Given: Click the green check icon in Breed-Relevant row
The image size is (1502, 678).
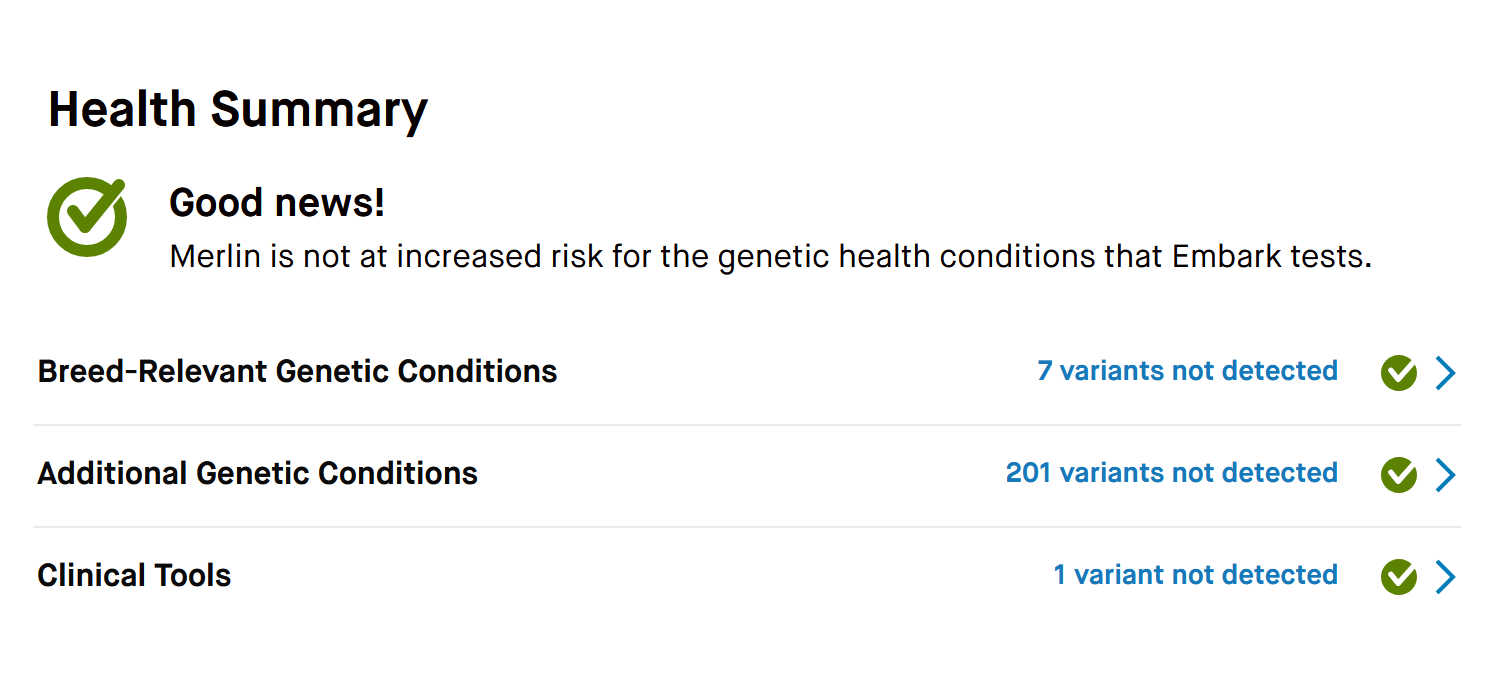Looking at the screenshot, I should coord(1398,373).
